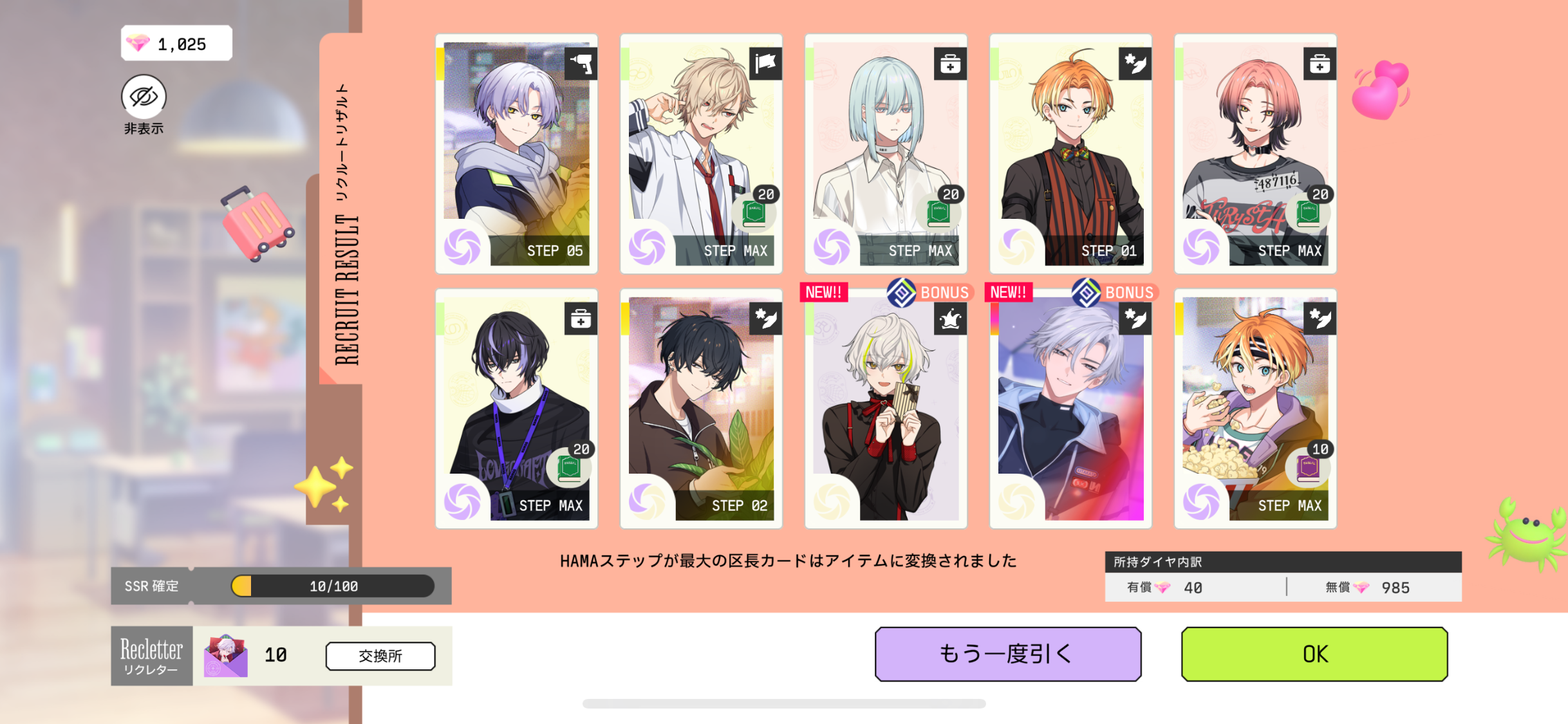Click the flag icon on blonde card
Viewport: 1568px width, 724px height.
pyautogui.click(x=765, y=63)
